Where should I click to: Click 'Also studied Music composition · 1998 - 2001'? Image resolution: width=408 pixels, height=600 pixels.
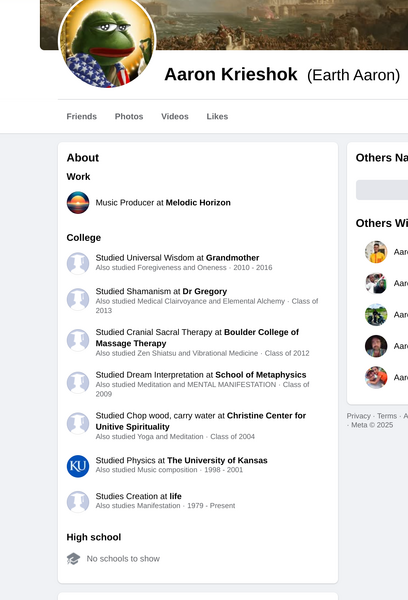[169, 470]
